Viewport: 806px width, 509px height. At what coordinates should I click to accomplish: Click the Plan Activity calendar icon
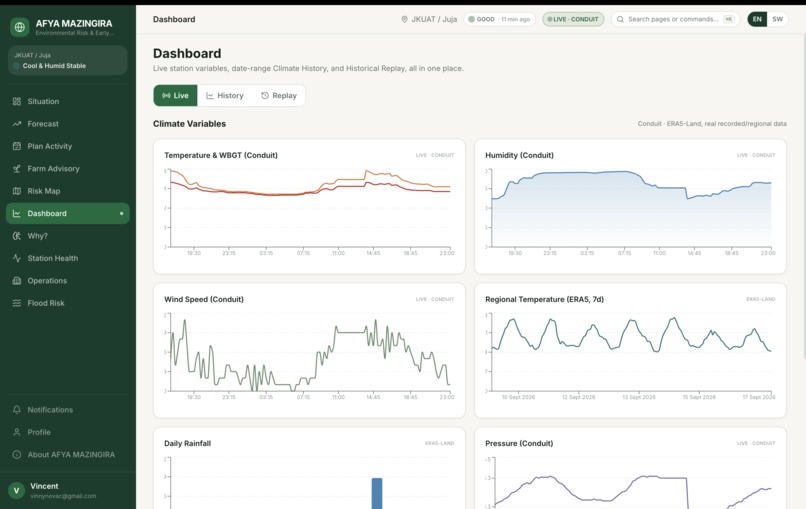[x=17, y=146]
